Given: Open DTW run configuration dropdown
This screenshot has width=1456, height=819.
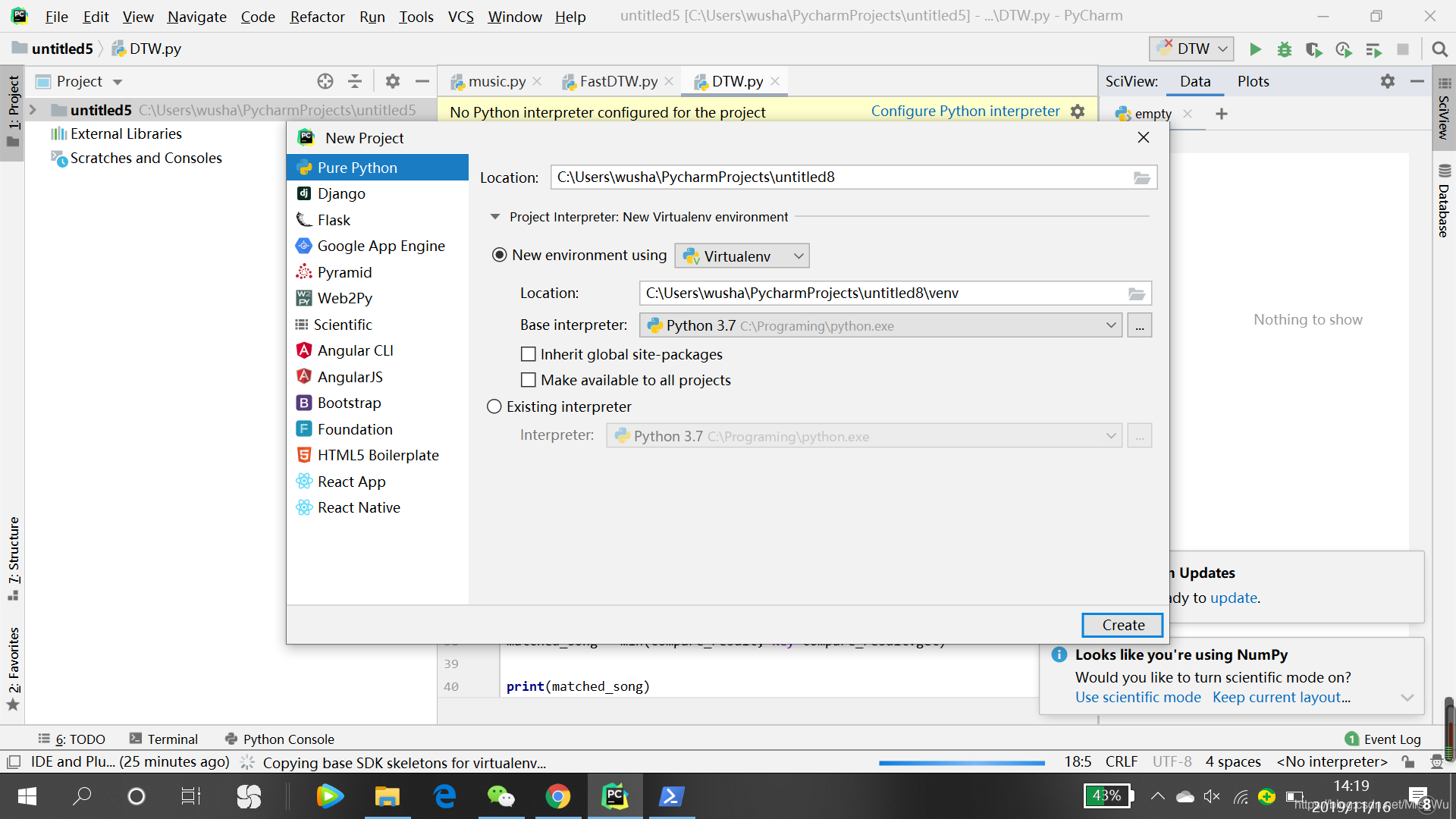Looking at the screenshot, I should pos(1191,49).
